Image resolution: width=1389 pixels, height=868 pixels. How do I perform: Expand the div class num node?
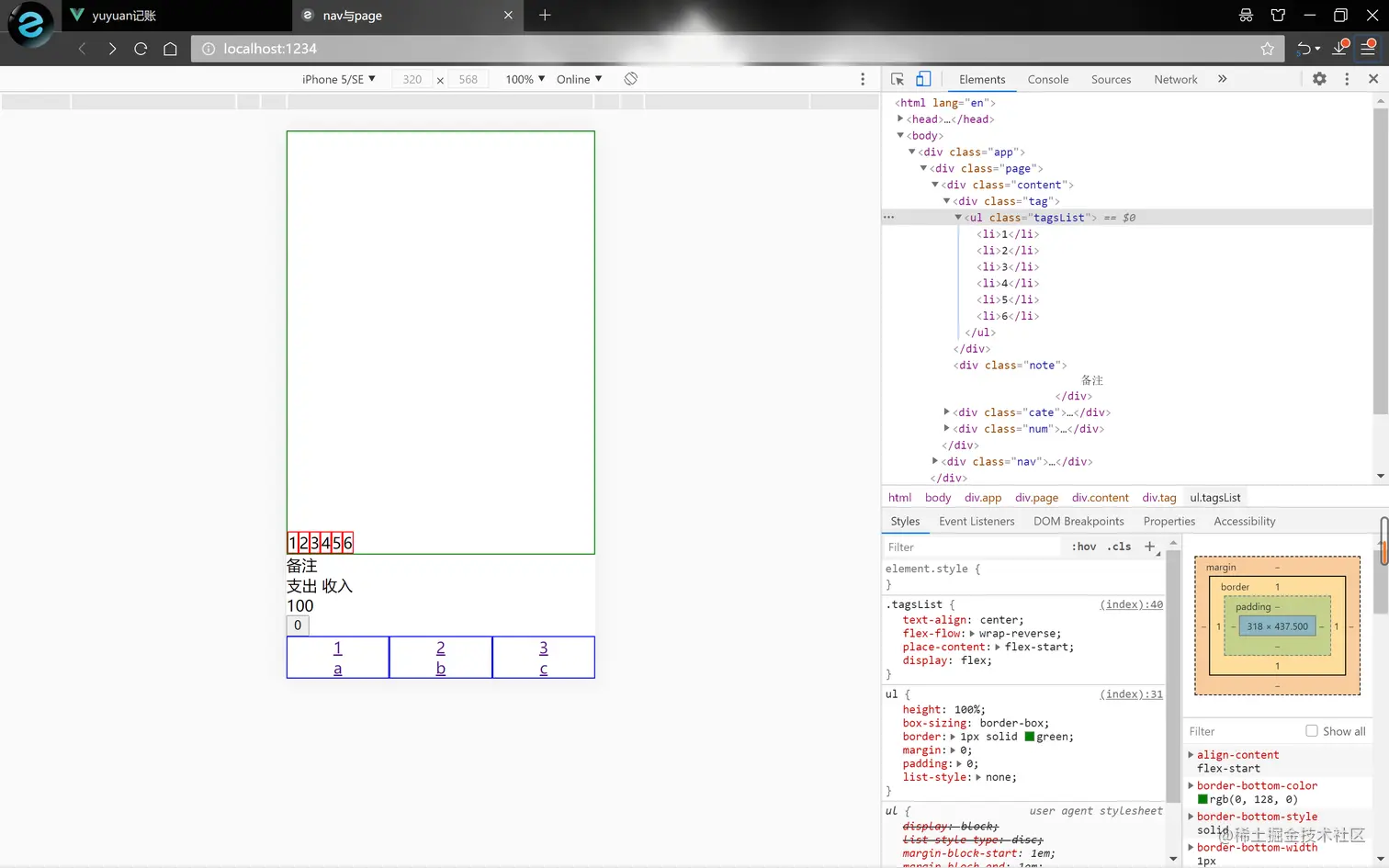click(x=947, y=429)
